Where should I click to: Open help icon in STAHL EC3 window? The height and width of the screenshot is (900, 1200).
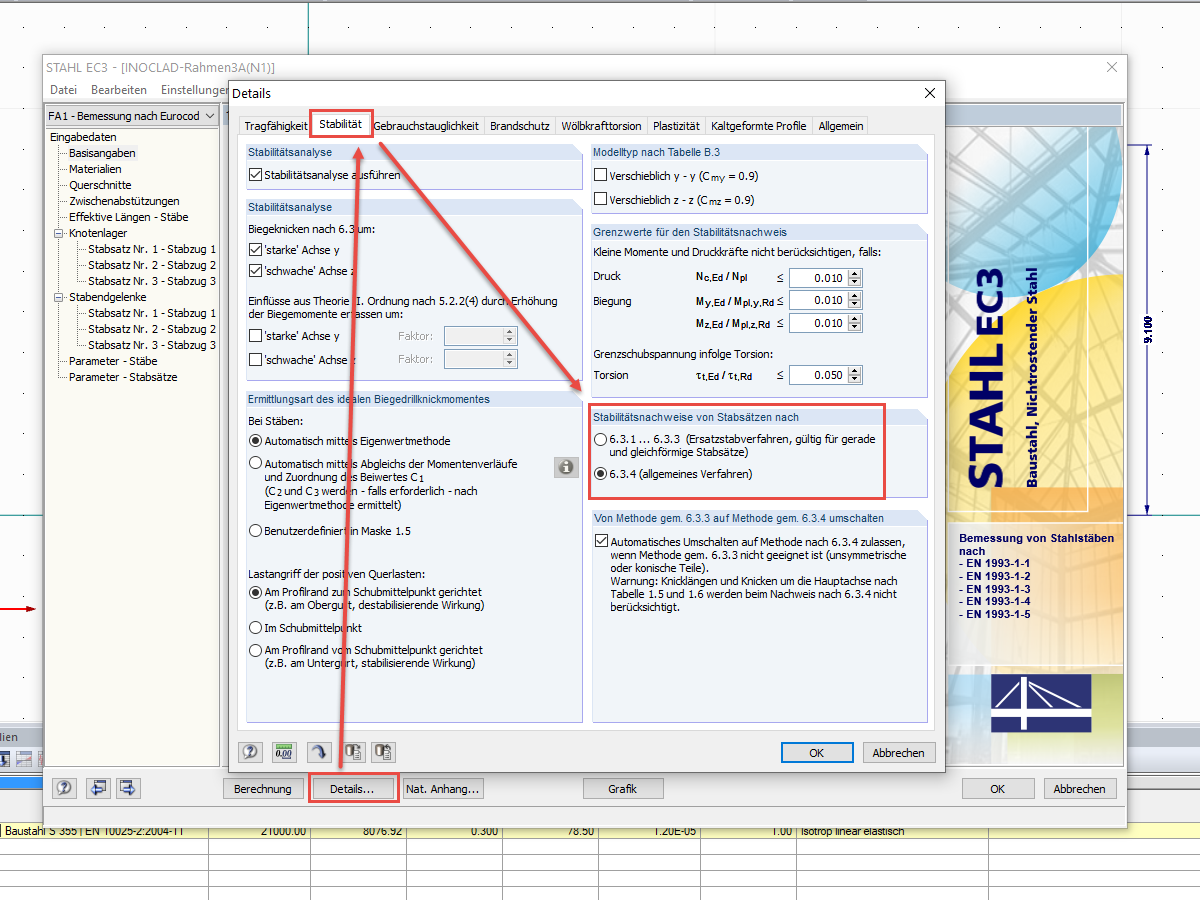(x=65, y=788)
